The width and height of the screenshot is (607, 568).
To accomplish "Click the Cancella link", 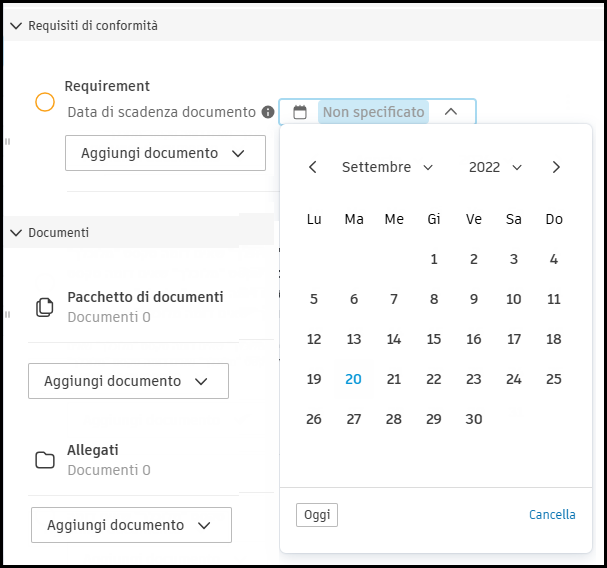I will point(552,515).
